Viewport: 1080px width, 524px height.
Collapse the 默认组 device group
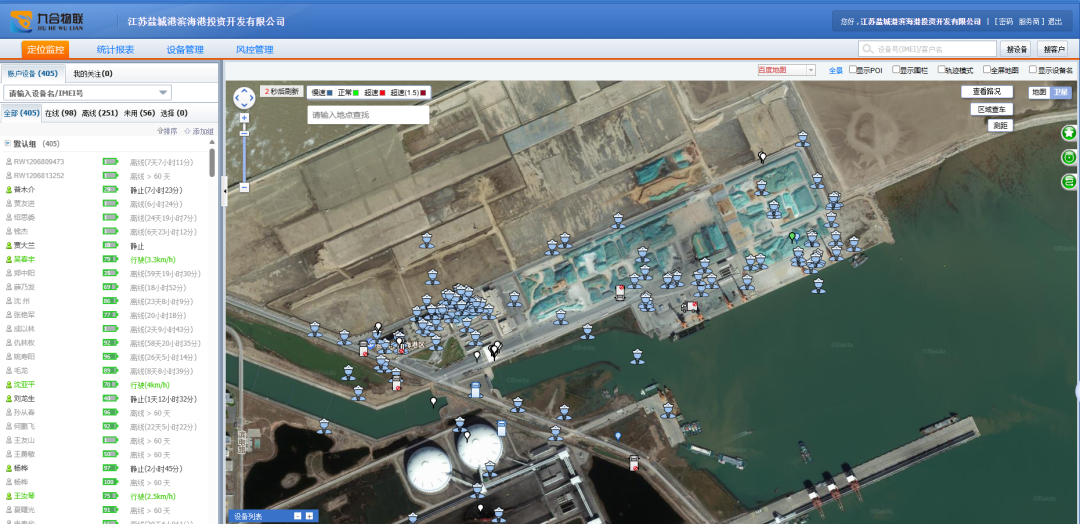point(7,144)
